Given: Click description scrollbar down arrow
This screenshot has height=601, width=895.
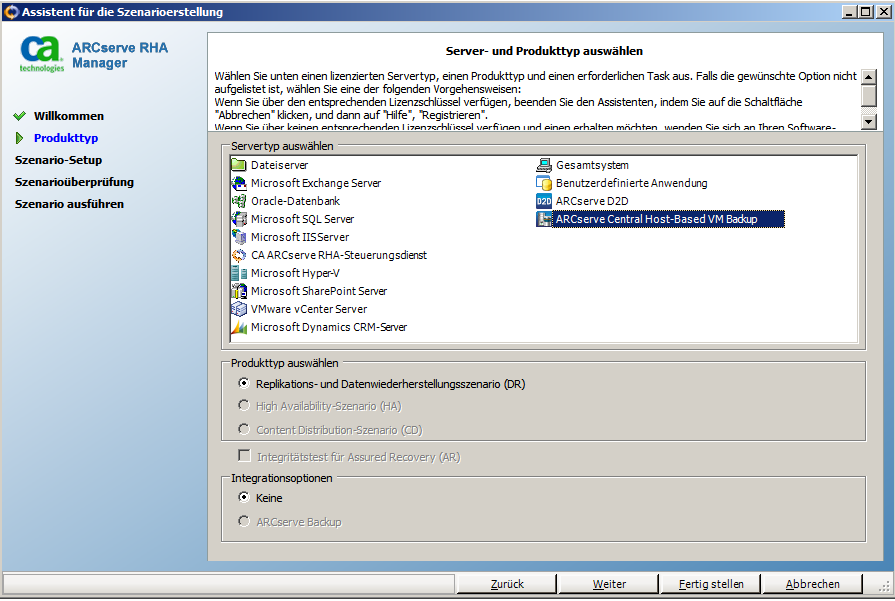Looking at the screenshot, I should click(869, 121).
